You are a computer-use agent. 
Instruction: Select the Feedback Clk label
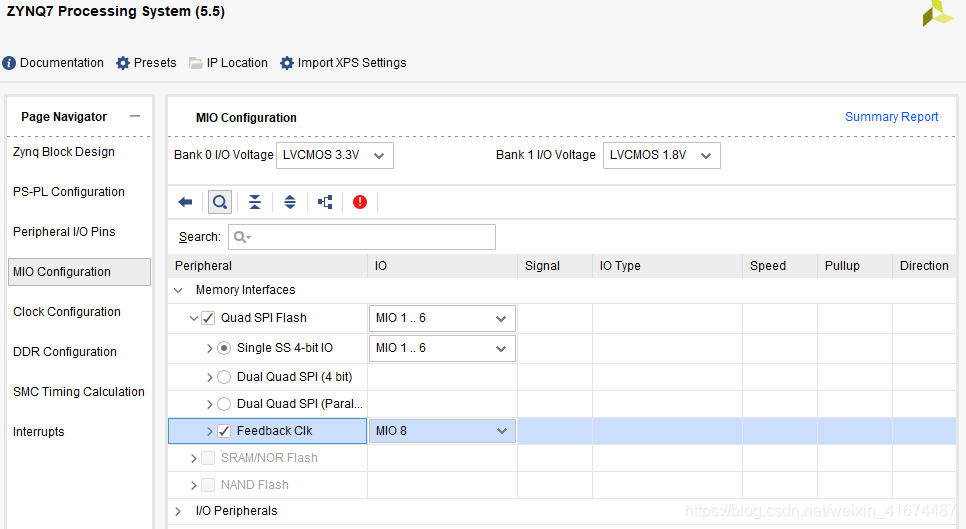274,431
